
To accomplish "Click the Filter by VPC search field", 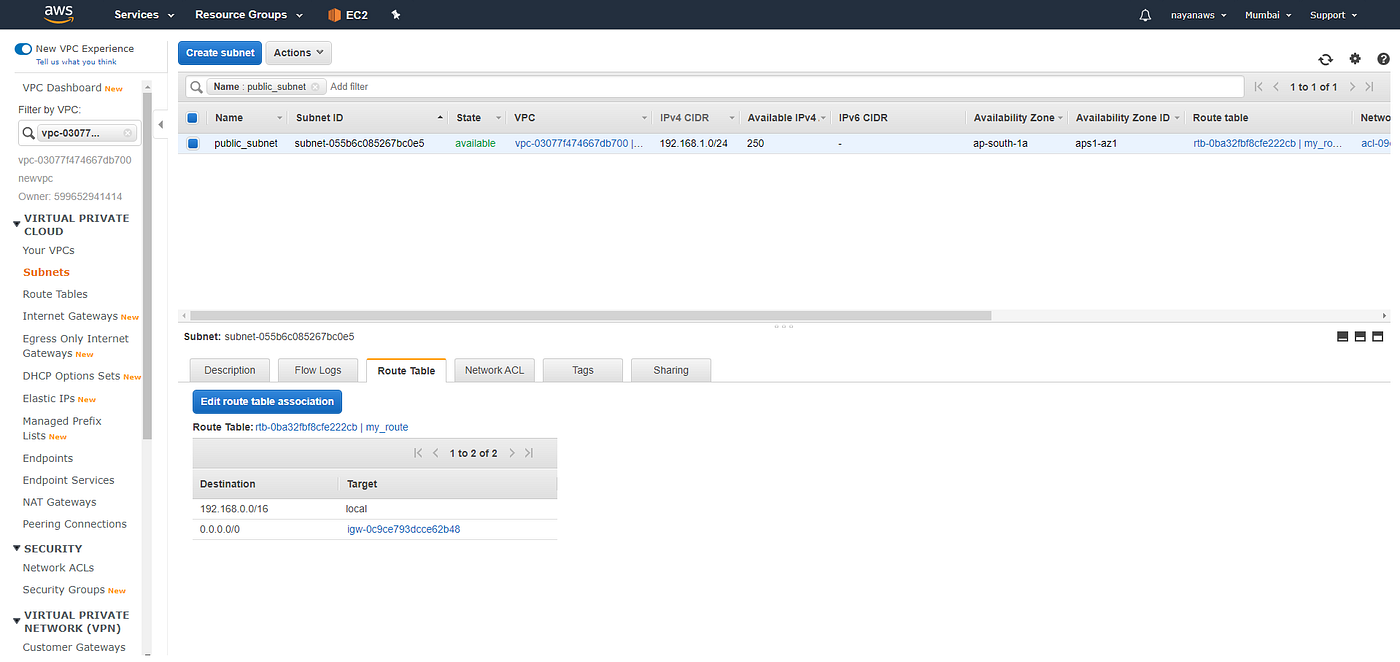I will tap(75, 131).
